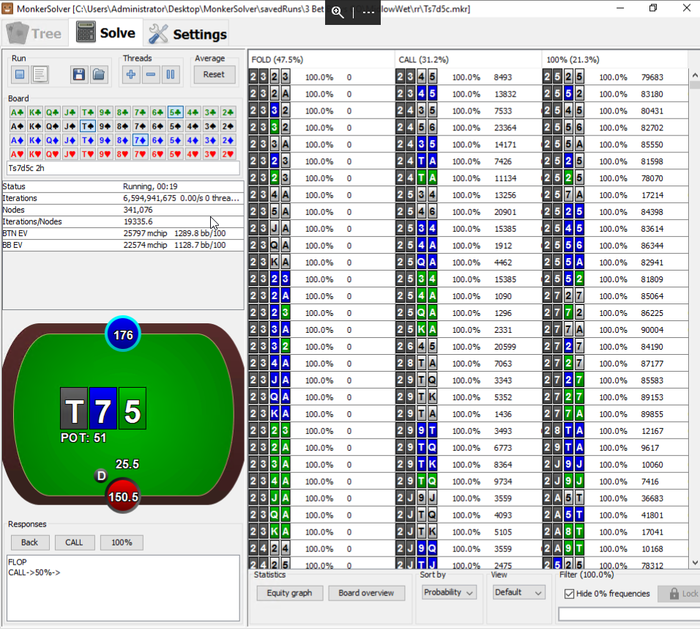This screenshot has height=629, width=700.
Task: Select the 100% row with value 79683
Action: 615,77
